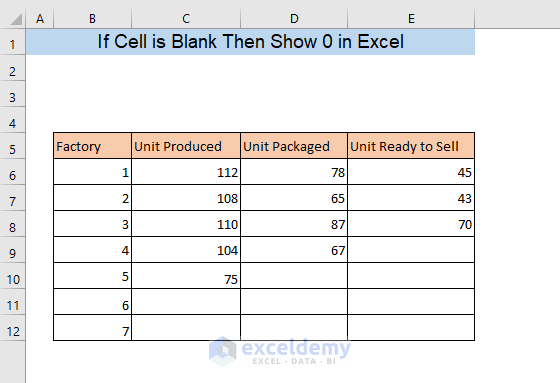Click the Unit Produced header cell

coord(186,146)
